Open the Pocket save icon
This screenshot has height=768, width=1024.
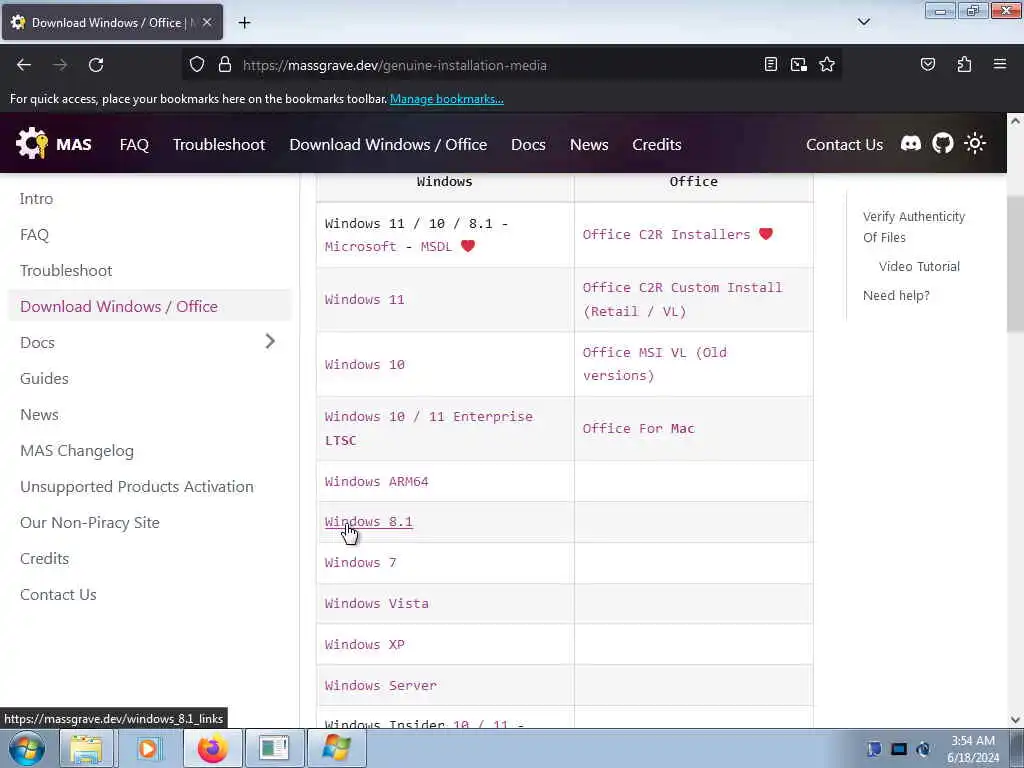pos(927,64)
